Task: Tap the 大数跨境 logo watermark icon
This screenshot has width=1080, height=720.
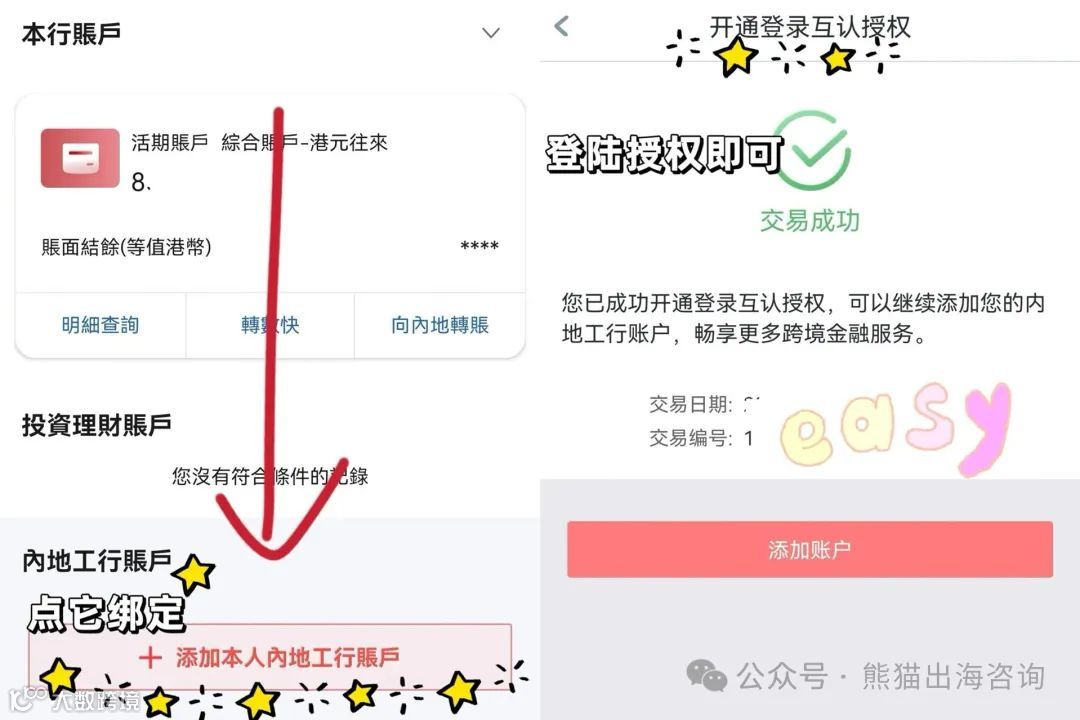Action: [28, 699]
